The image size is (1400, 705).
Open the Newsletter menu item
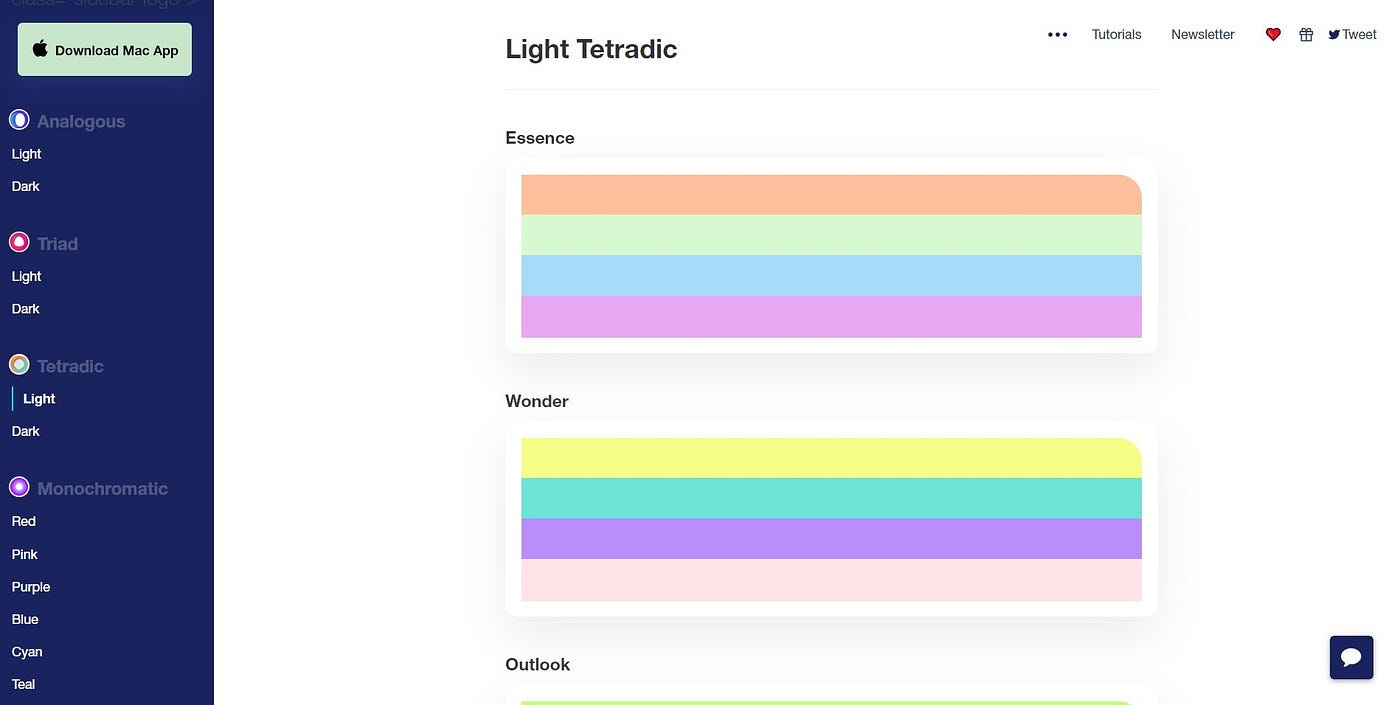pyautogui.click(x=1202, y=34)
